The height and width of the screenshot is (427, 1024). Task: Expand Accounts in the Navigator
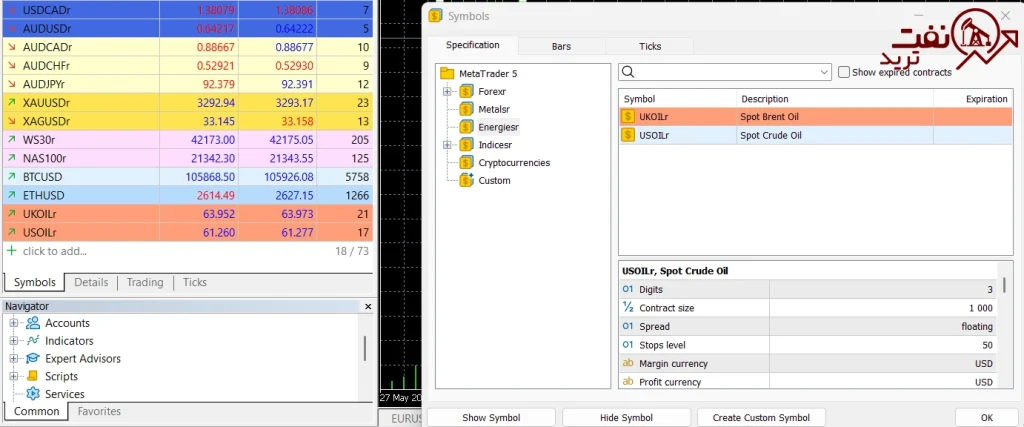[14, 323]
